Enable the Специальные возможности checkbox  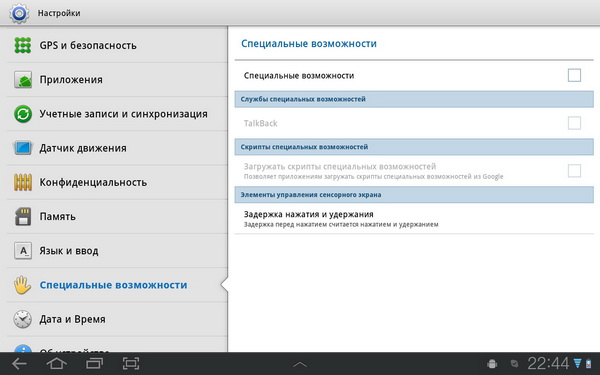574,75
